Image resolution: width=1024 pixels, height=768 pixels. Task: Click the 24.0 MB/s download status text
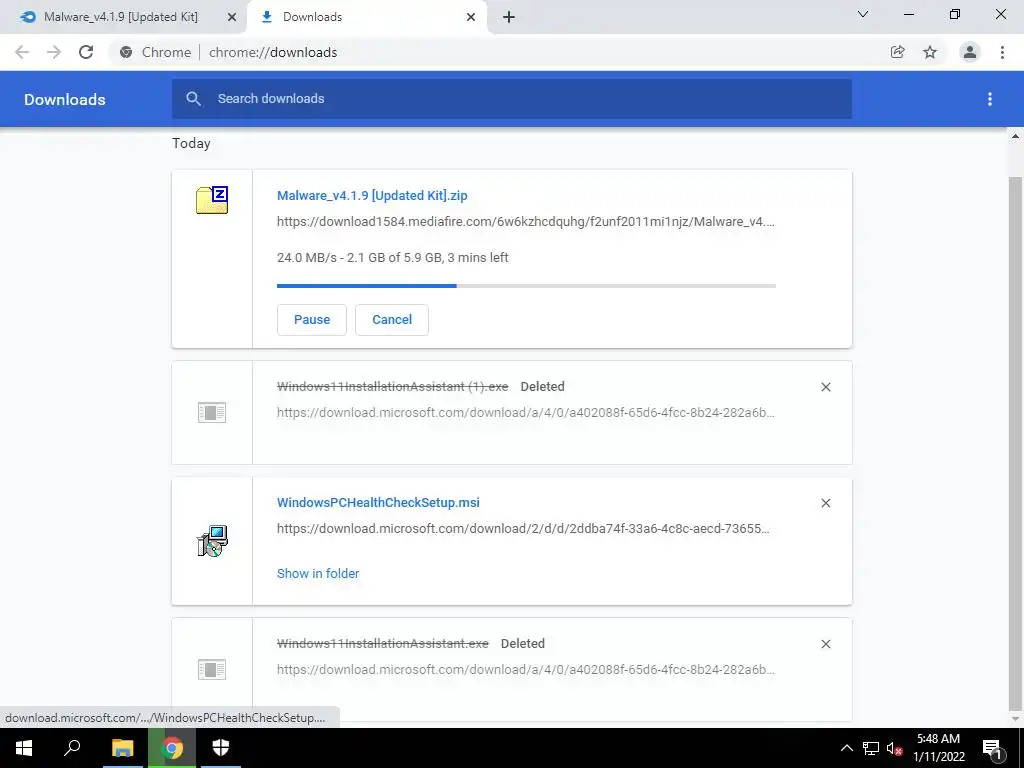click(392, 257)
